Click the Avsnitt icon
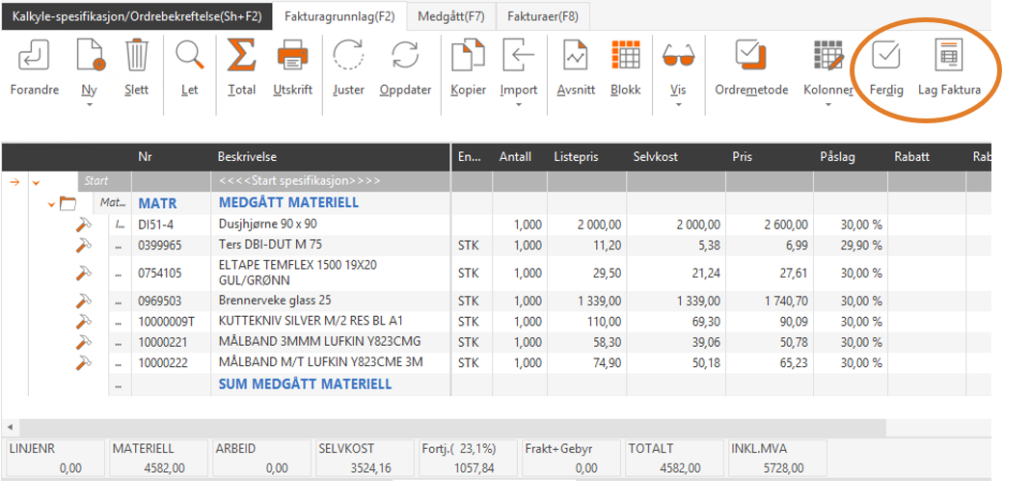Viewport: 1030px width, 501px height. point(575,55)
